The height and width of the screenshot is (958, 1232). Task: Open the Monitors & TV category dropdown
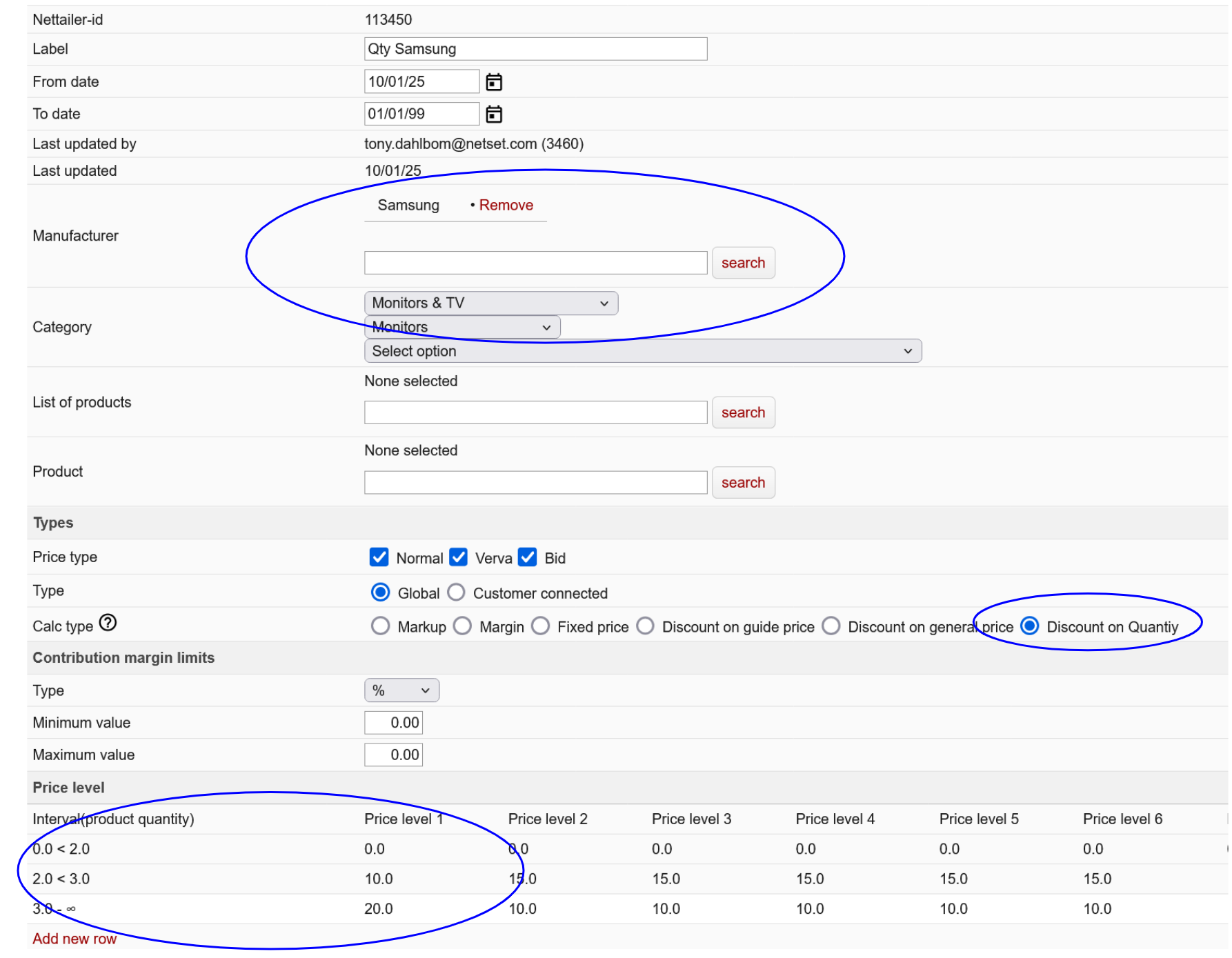pos(491,303)
